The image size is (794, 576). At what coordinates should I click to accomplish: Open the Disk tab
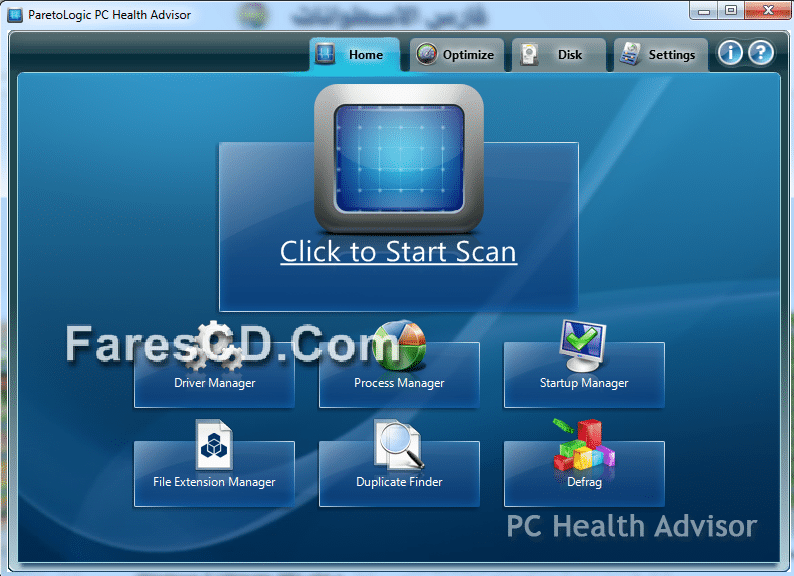(558, 55)
